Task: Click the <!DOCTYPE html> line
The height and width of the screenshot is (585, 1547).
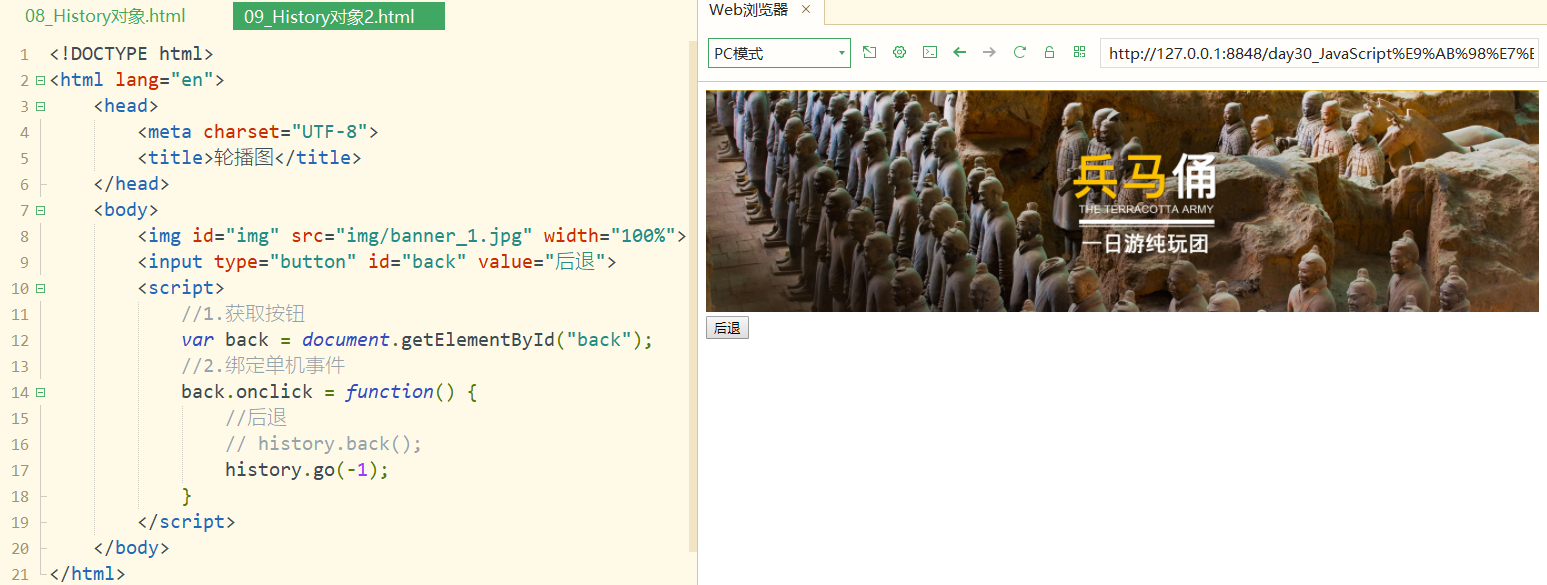Action: coord(131,54)
